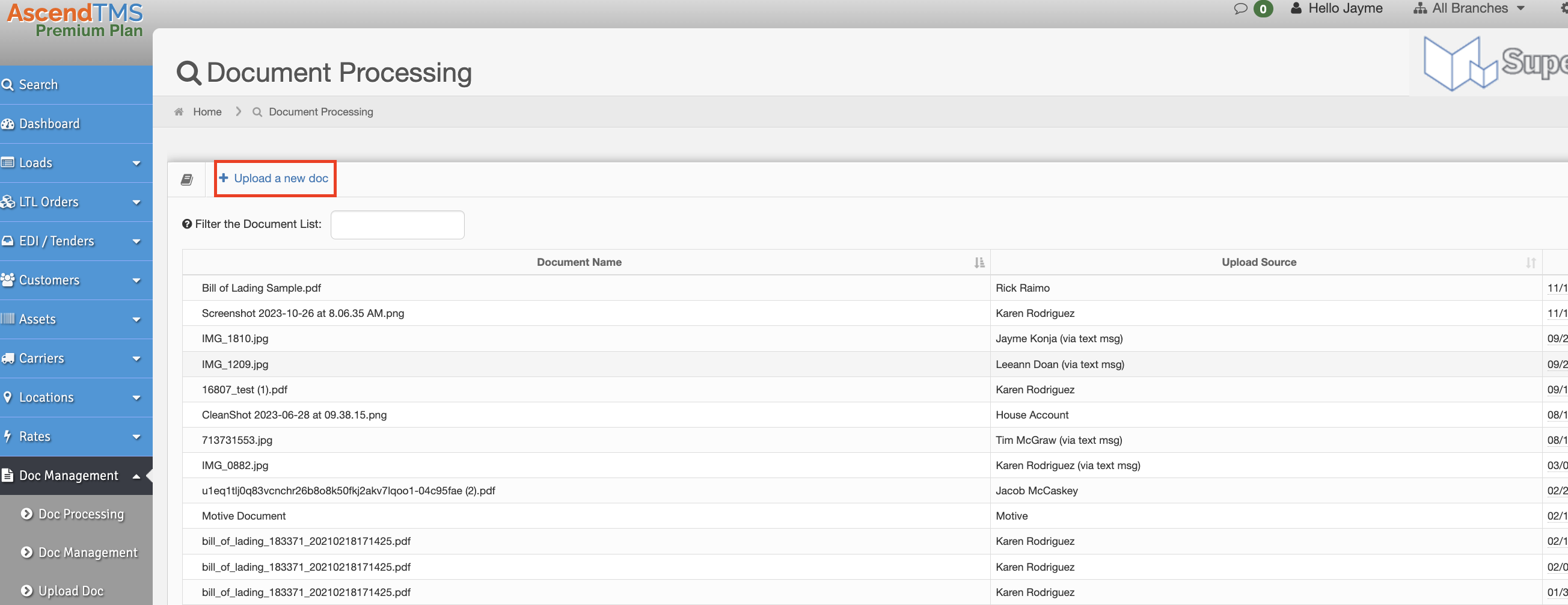Open the Dashboard sidebar item
1568x605 pixels.
tap(76, 124)
